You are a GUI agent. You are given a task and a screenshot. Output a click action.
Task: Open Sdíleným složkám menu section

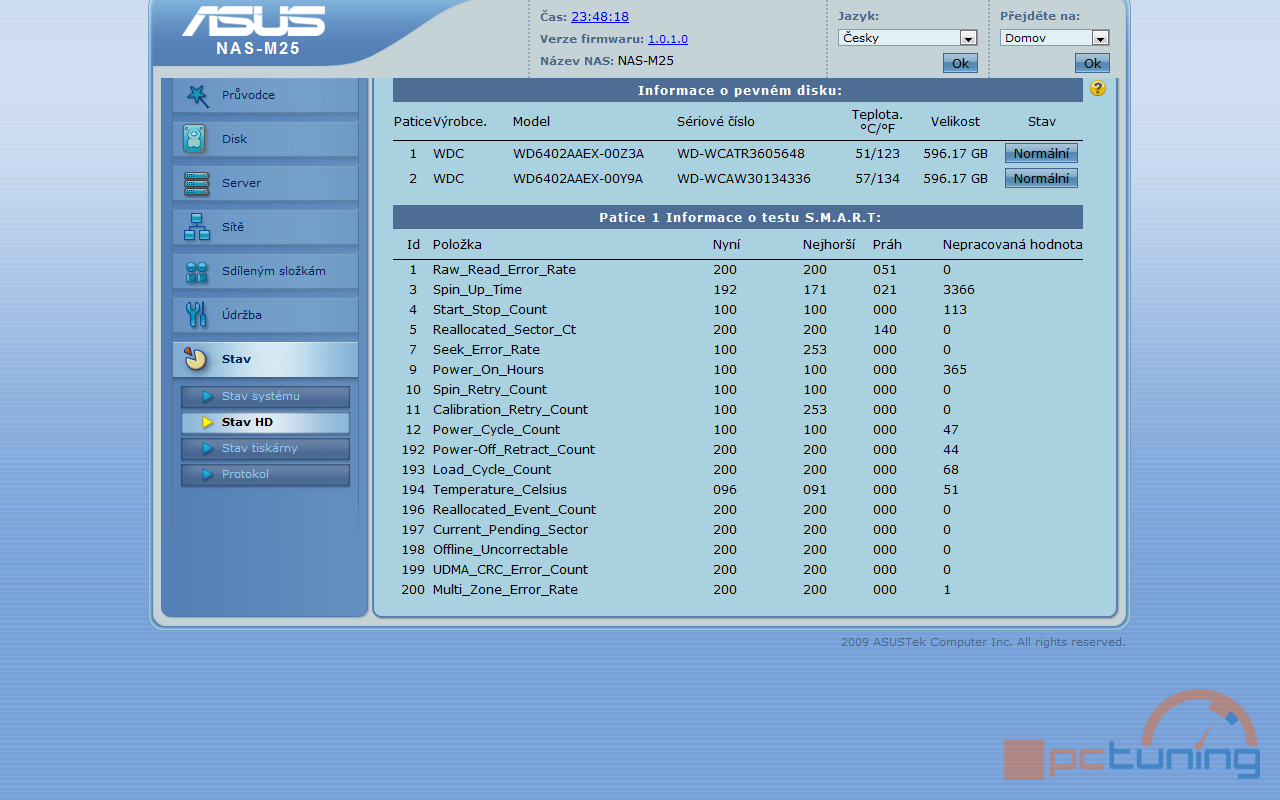pos(265,271)
